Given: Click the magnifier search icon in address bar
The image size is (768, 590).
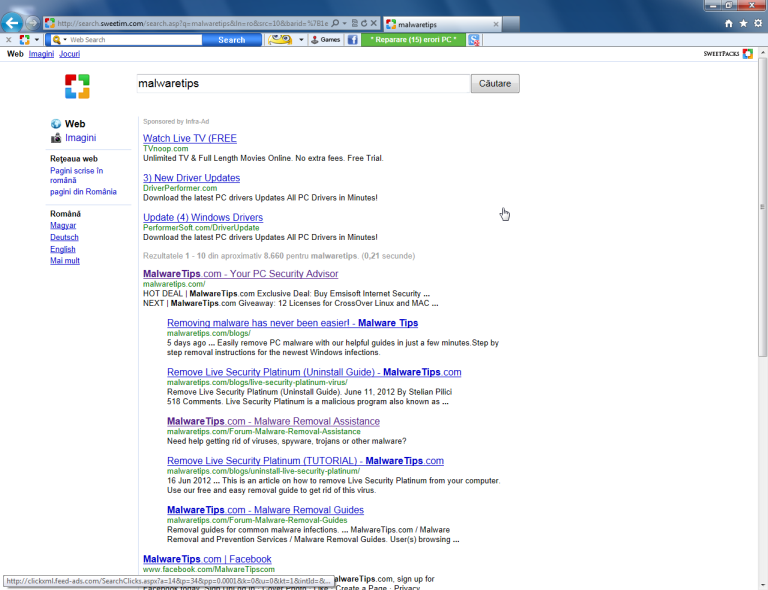Looking at the screenshot, I should pos(335,23).
